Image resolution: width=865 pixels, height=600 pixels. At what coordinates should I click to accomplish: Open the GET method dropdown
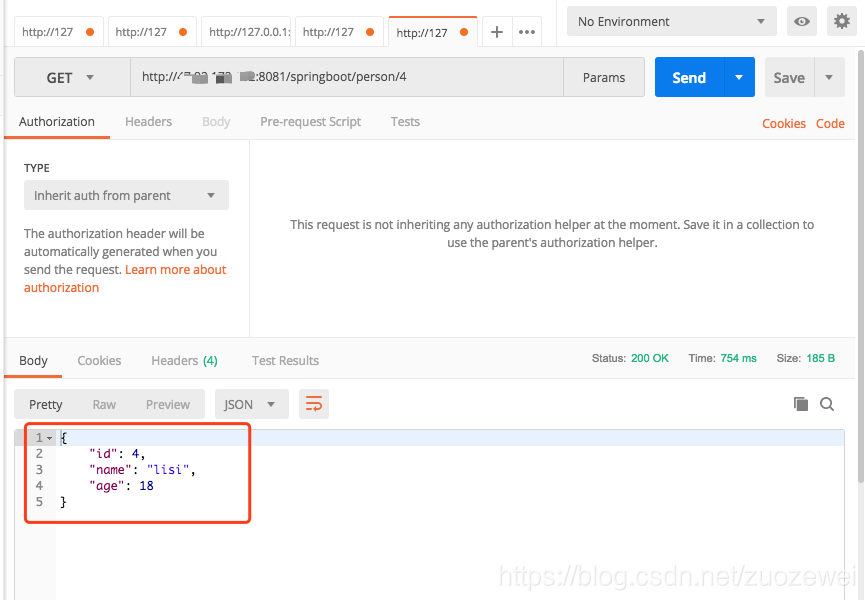72,77
